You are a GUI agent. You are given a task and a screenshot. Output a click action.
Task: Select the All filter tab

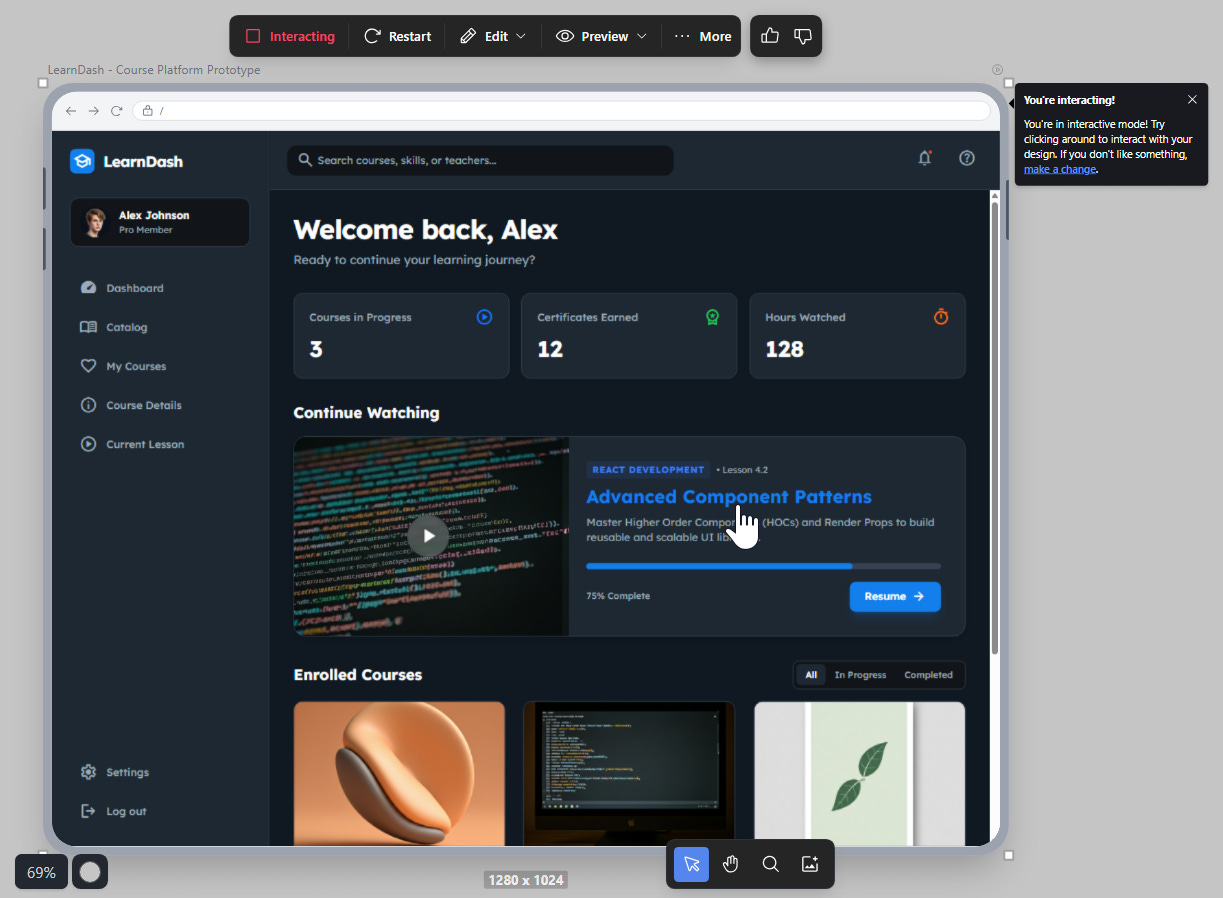click(x=811, y=675)
